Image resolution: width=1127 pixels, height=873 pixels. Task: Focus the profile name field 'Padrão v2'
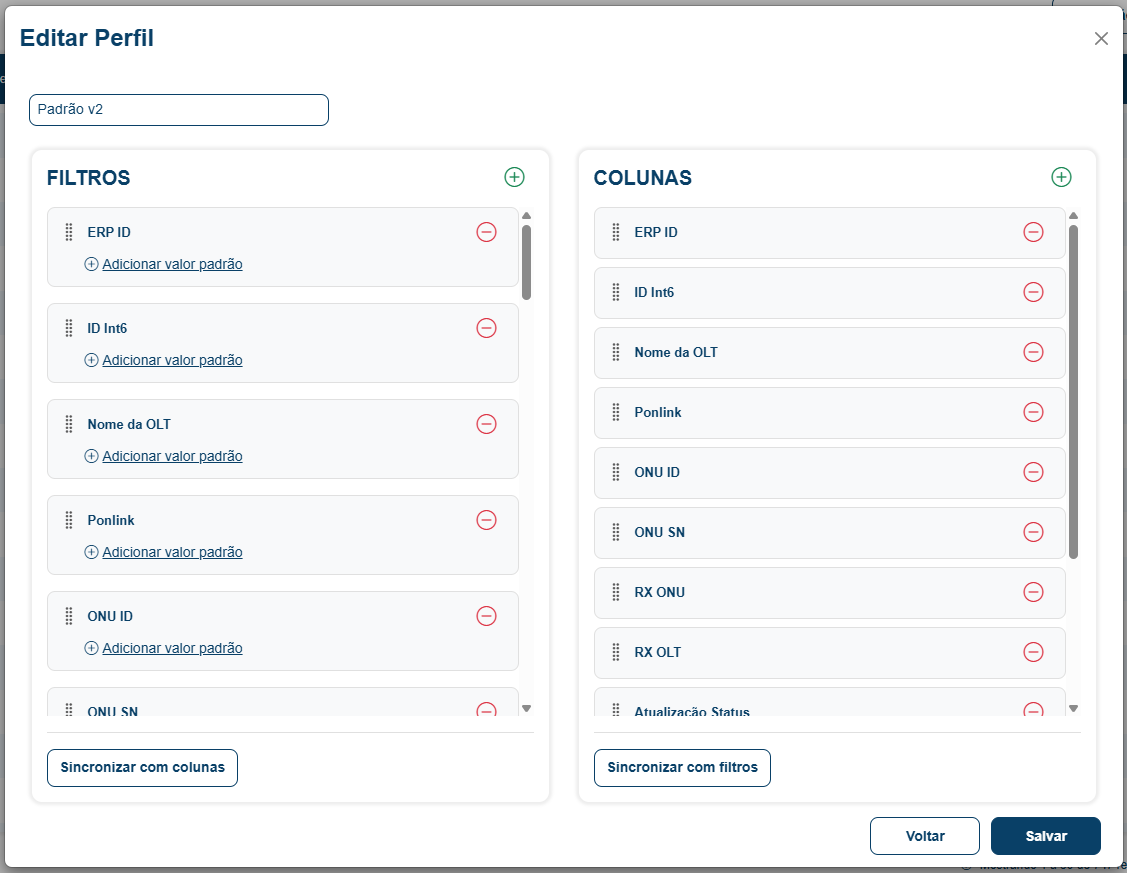[x=179, y=110]
